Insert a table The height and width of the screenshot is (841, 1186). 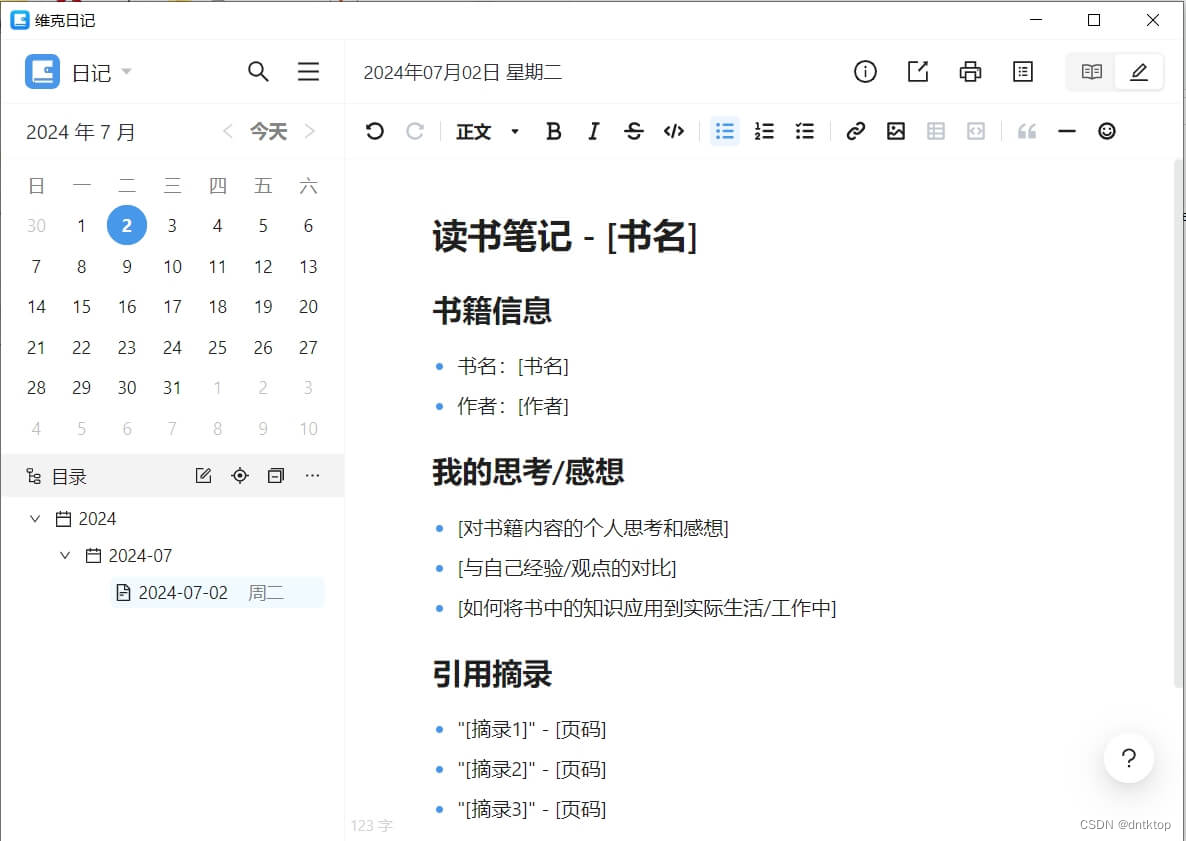pyautogui.click(x=936, y=132)
